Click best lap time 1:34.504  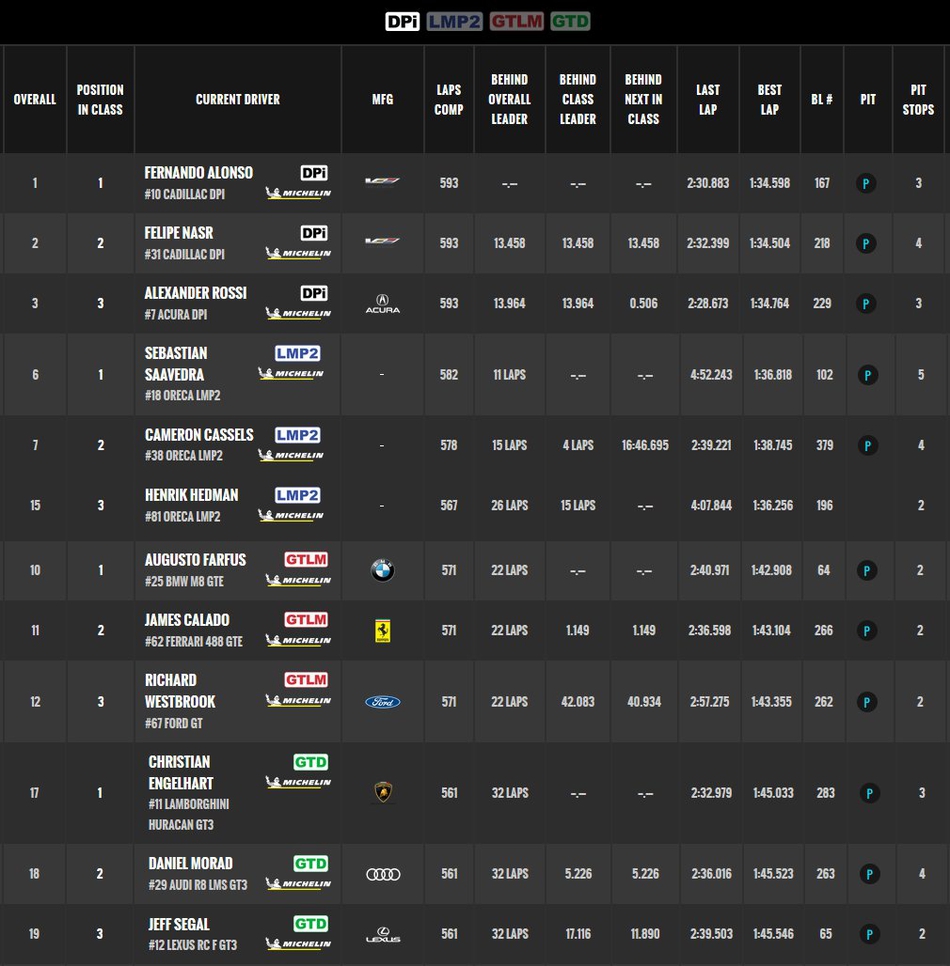point(769,243)
